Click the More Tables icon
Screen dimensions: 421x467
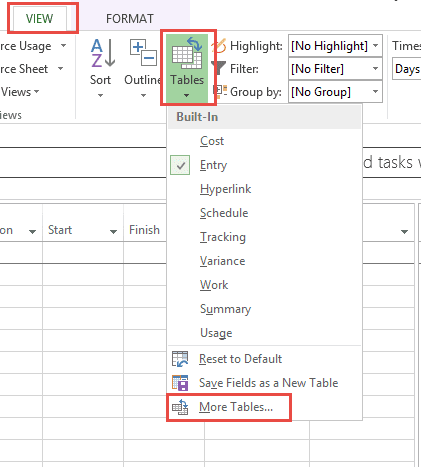180,407
